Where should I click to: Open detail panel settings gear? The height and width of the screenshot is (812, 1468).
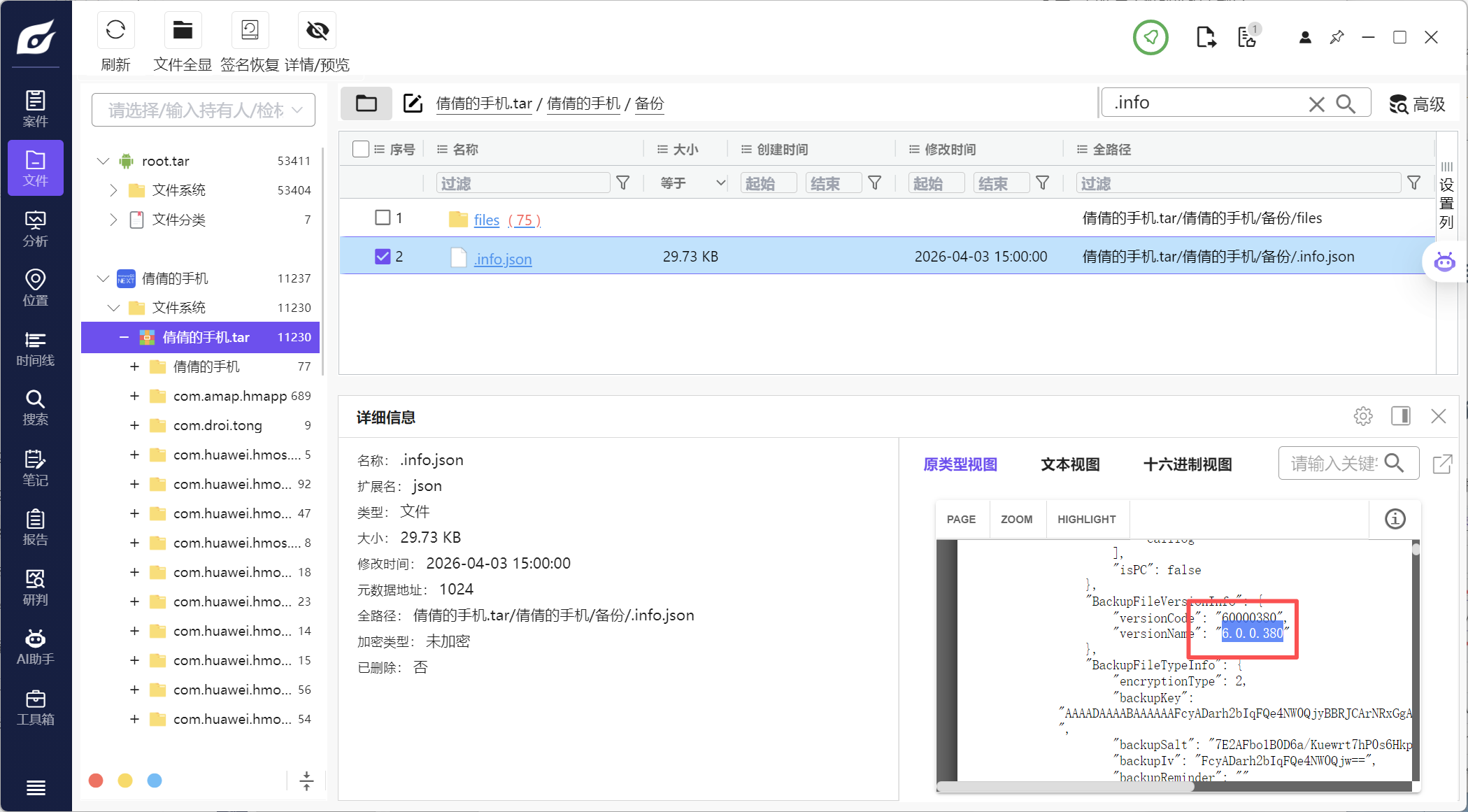[1362, 416]
